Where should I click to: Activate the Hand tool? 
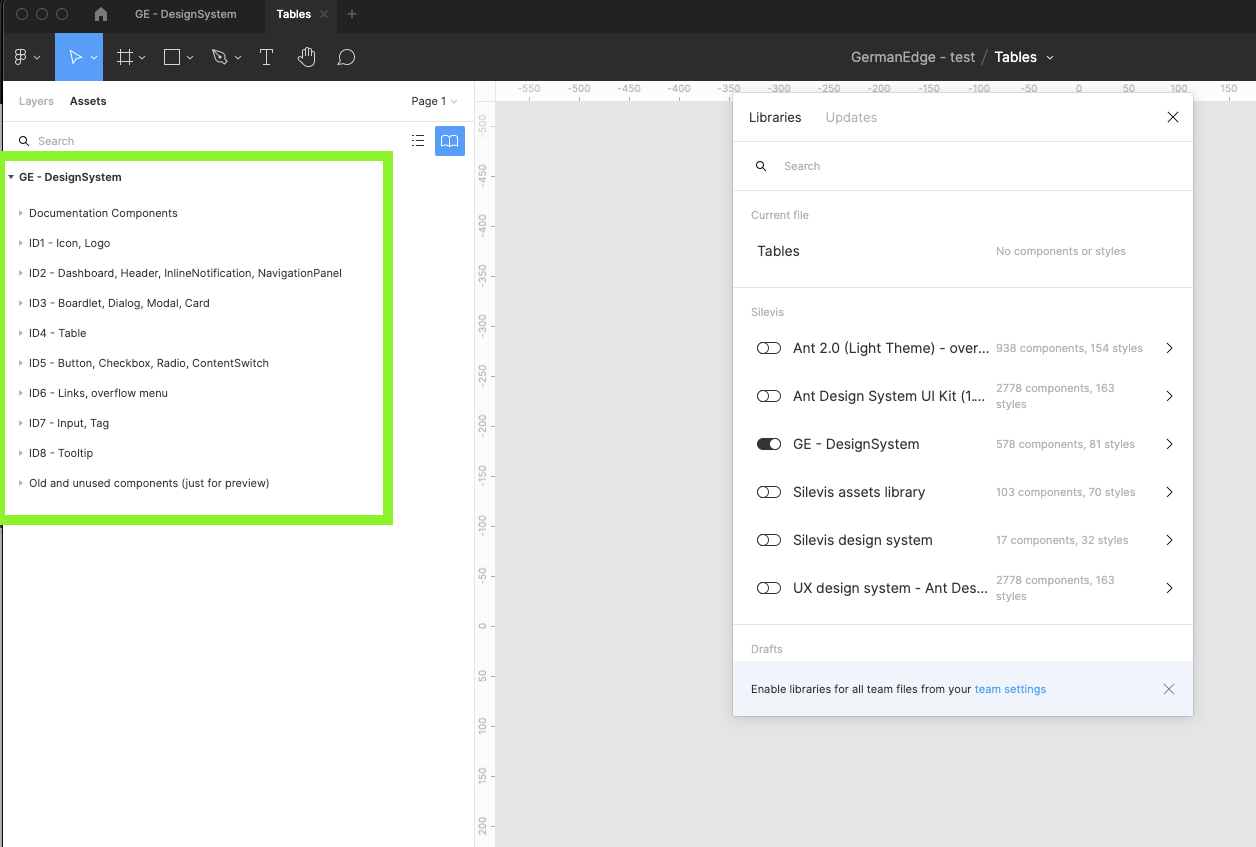tap(306, 58)
